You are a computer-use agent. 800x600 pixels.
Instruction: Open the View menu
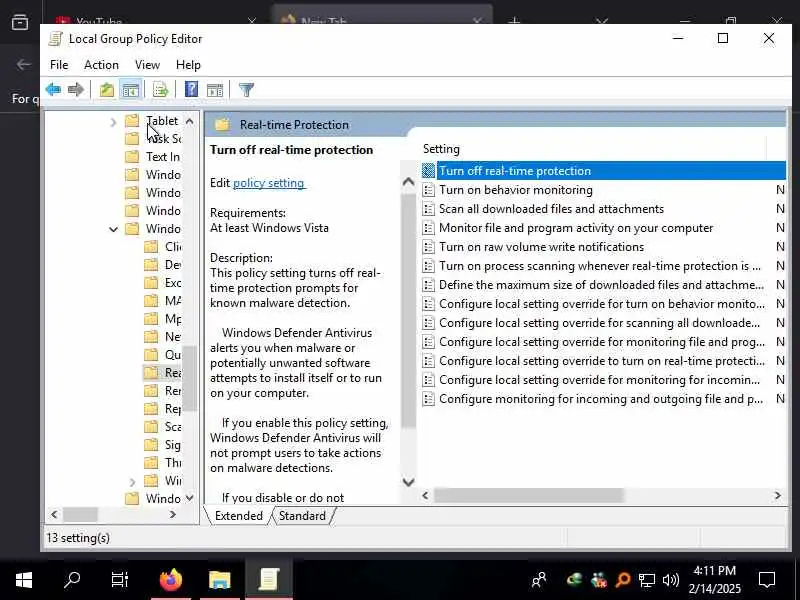click(x=147, y=65)
